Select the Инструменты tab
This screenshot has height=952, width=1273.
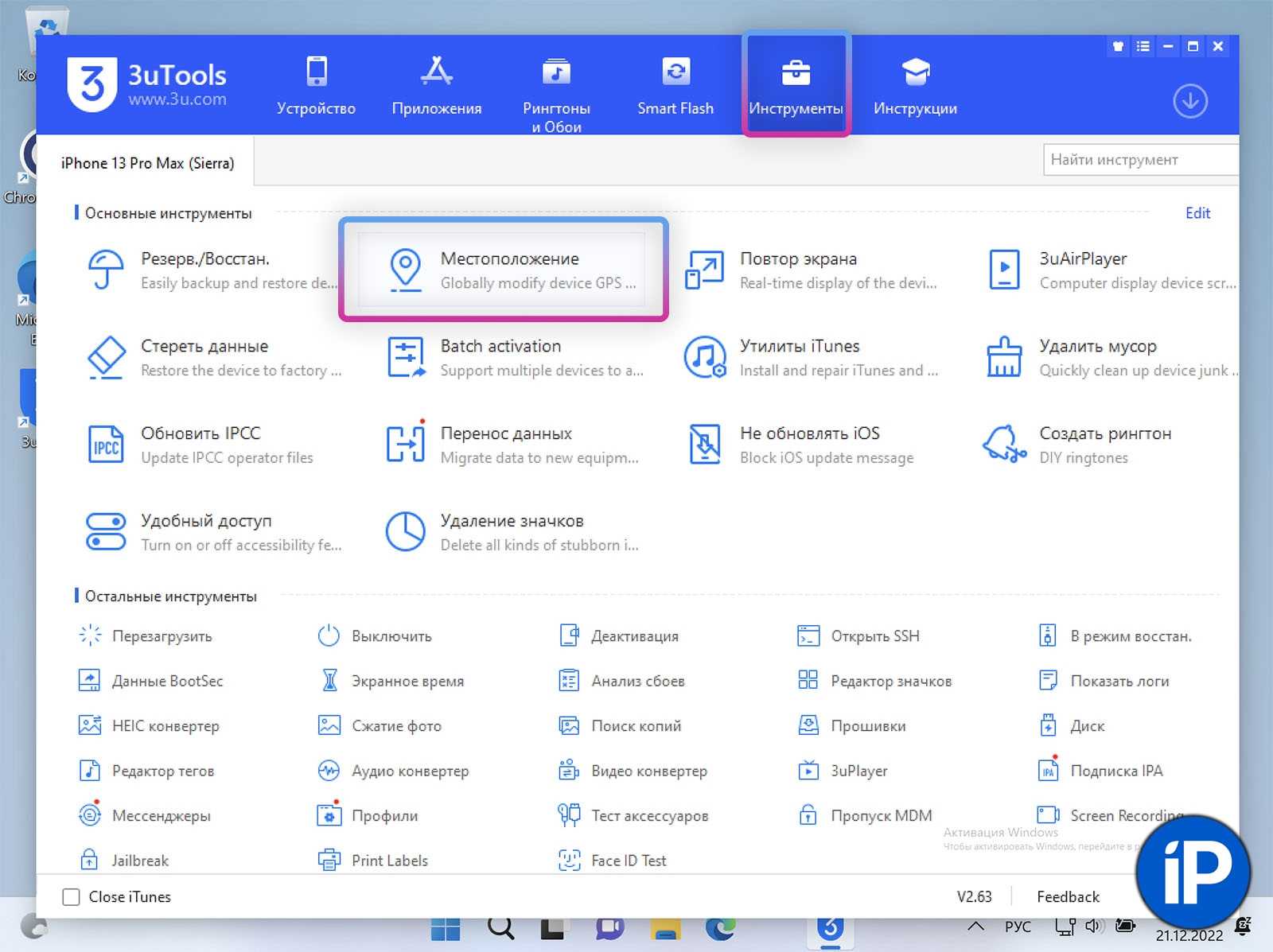[x=796, y=86]
